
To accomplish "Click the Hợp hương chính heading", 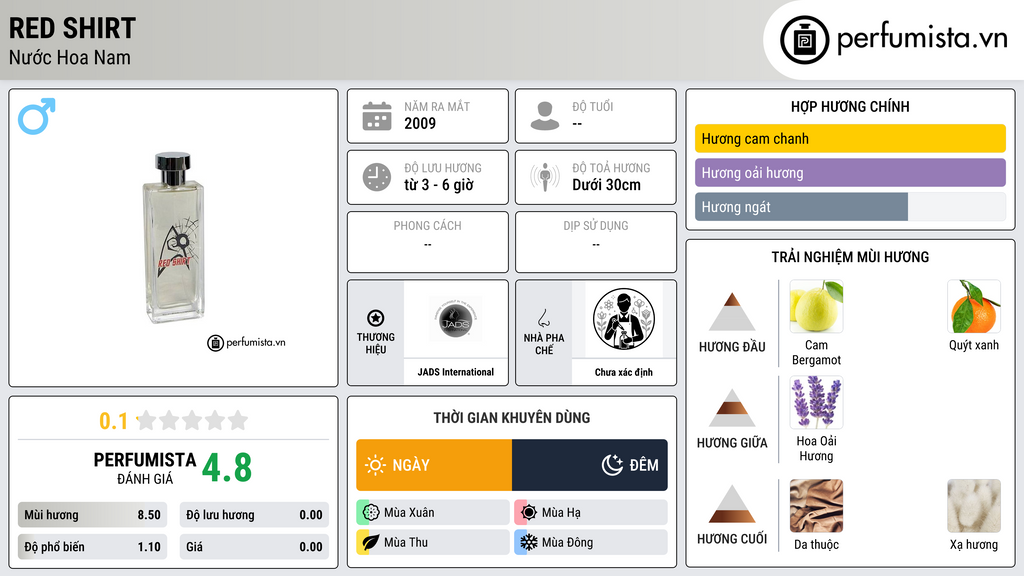I will point(850,106).
